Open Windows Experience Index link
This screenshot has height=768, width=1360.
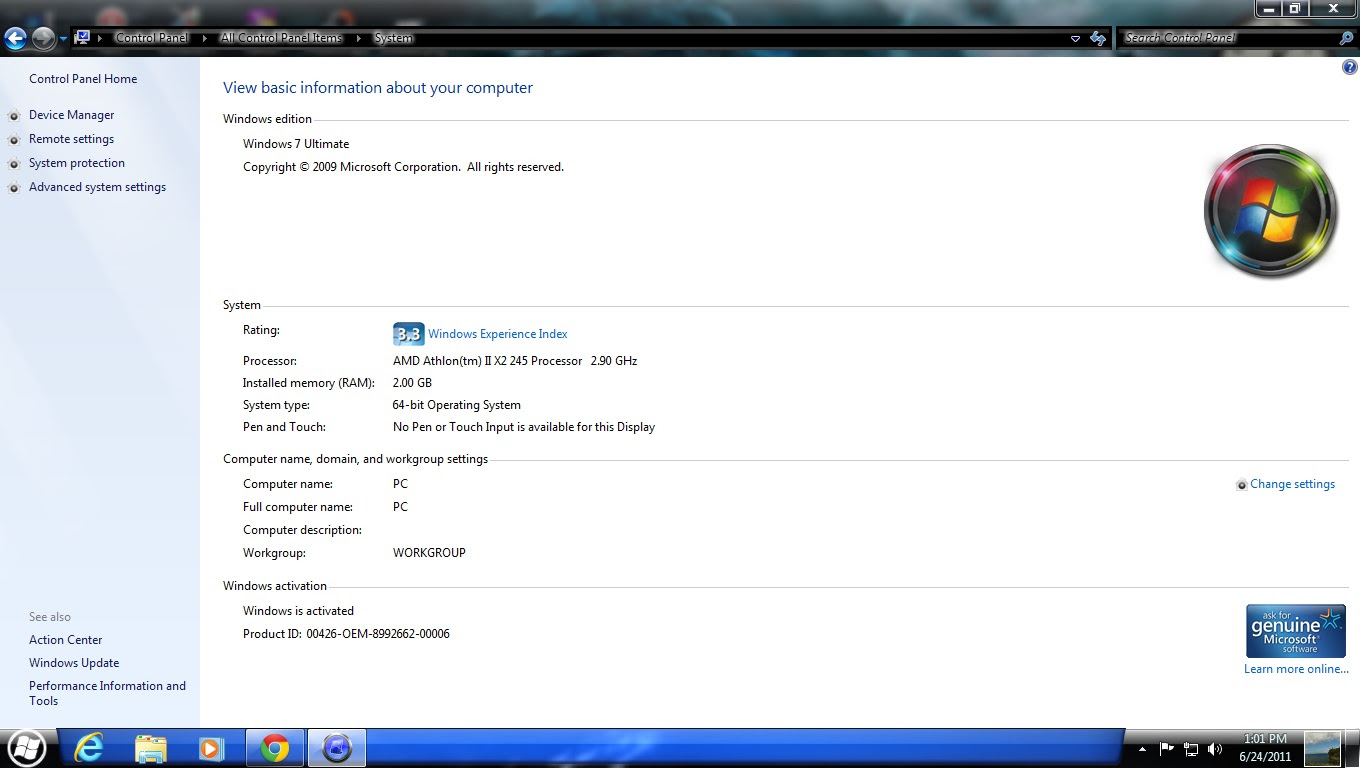[498, 334]
